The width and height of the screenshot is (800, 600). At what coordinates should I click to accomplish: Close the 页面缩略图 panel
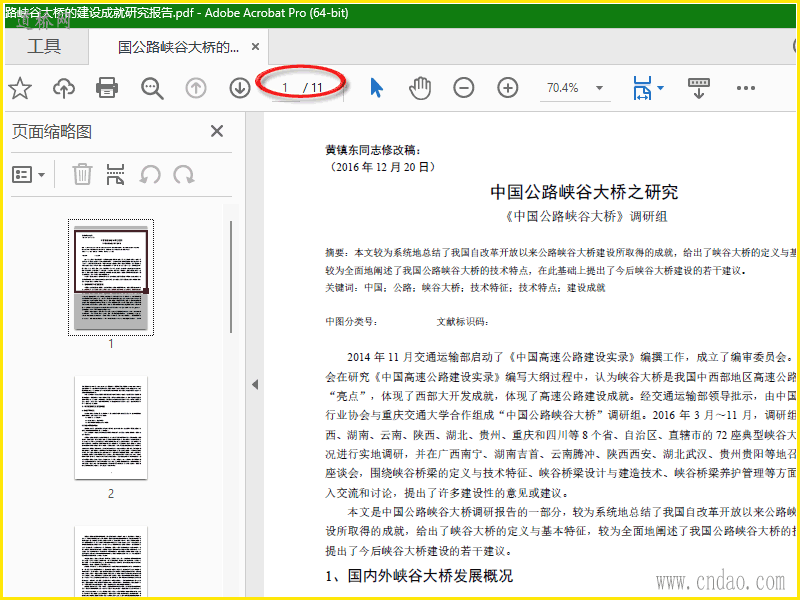coord(217,131)
